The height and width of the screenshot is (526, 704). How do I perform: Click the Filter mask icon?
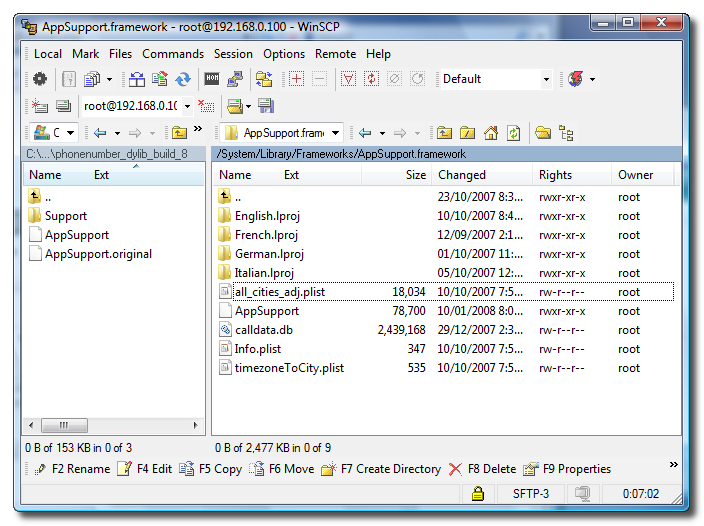(348, 79)
